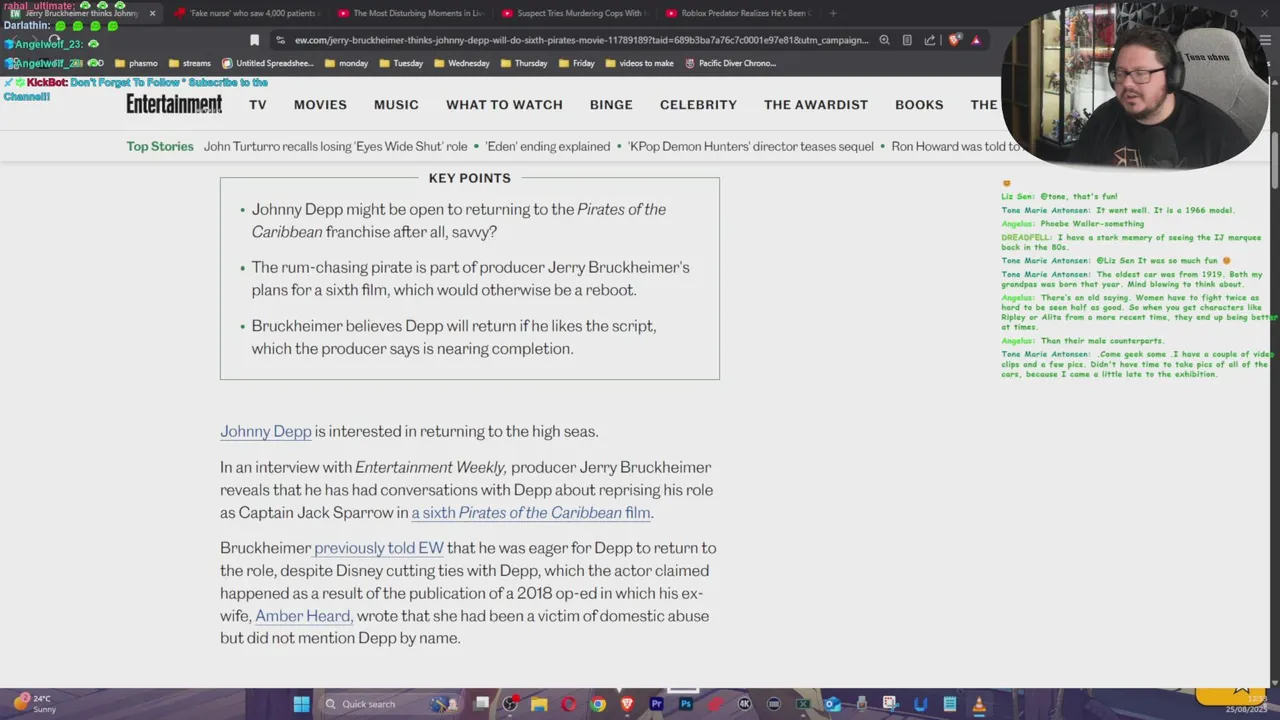Open 'KPop Demon Hunters' sequel story
This screenshot has height=720, width=1280.
(x=751, y=146)
